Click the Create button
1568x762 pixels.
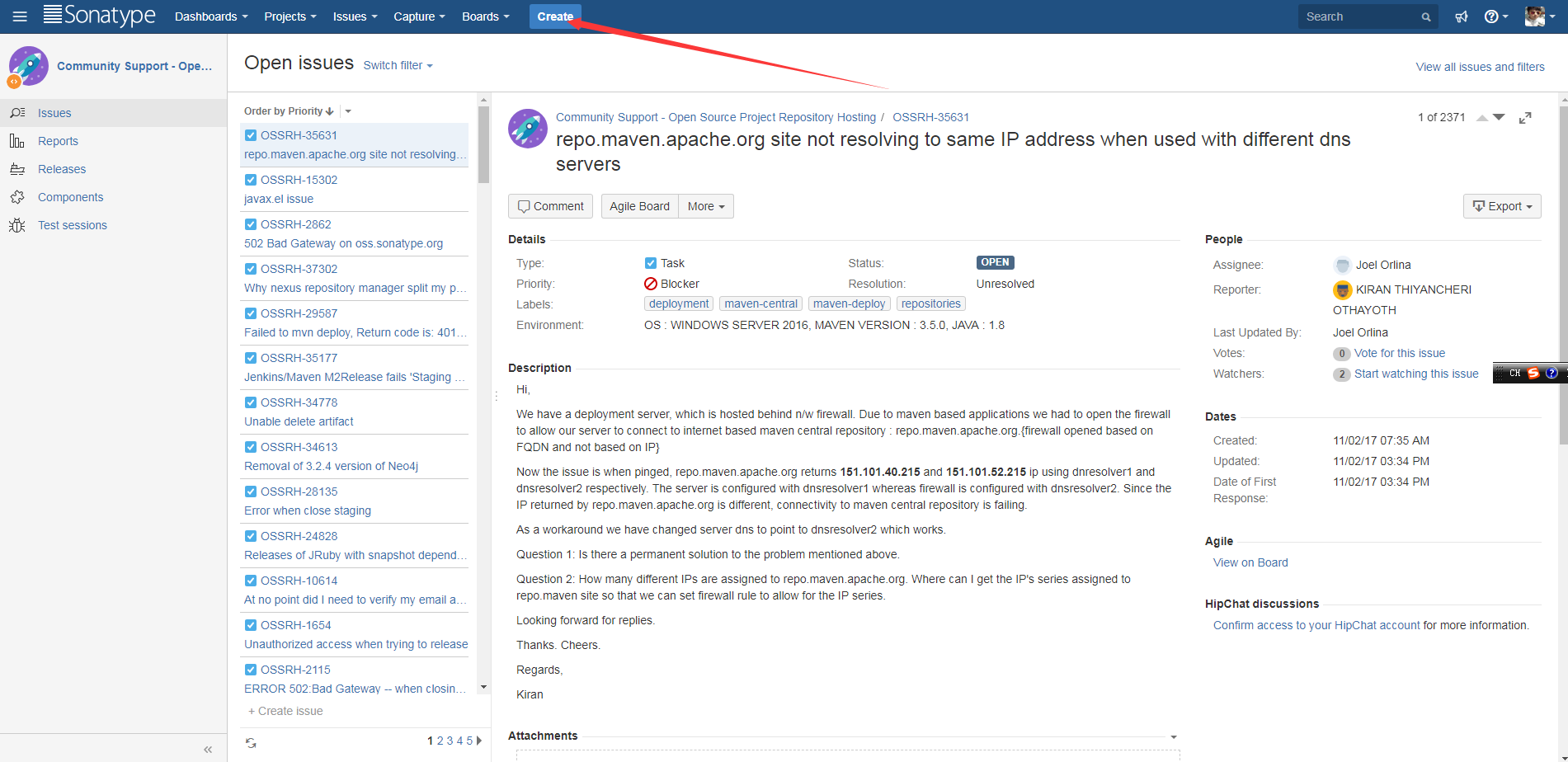click(555, 16)
